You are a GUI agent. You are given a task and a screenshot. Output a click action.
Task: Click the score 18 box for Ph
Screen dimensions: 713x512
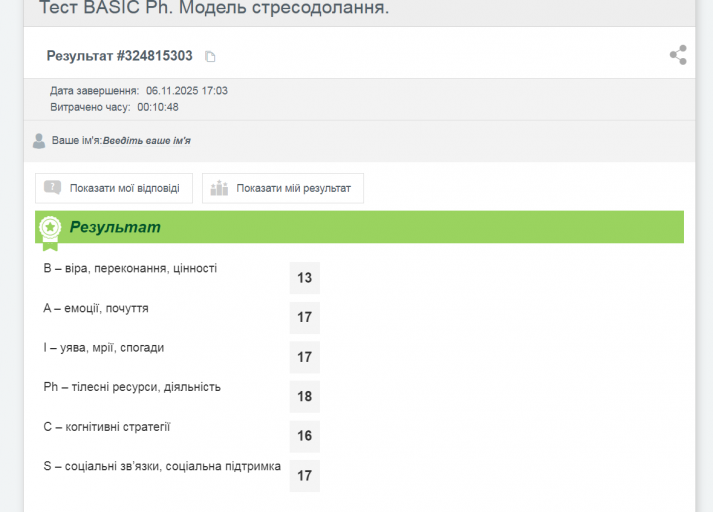point(304,397)
